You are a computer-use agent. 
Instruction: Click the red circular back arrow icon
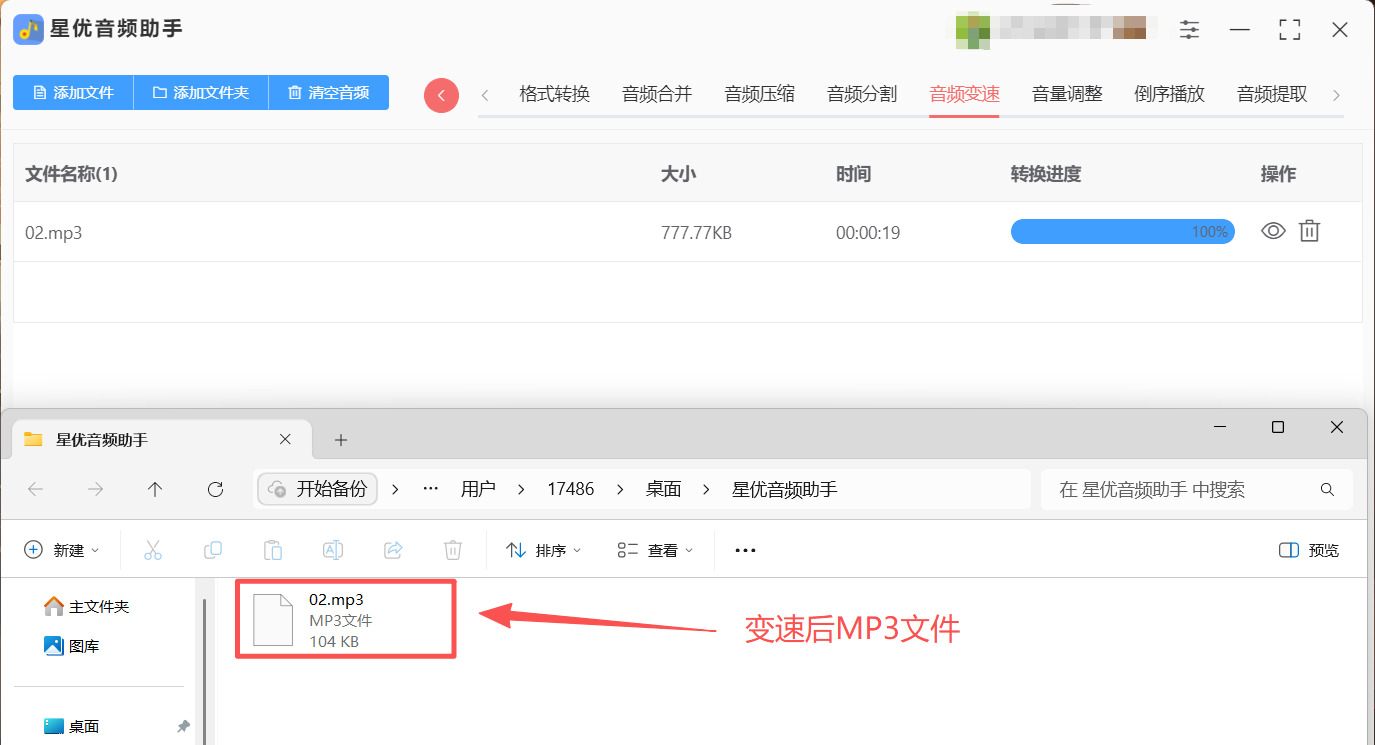tap(441, 95)
